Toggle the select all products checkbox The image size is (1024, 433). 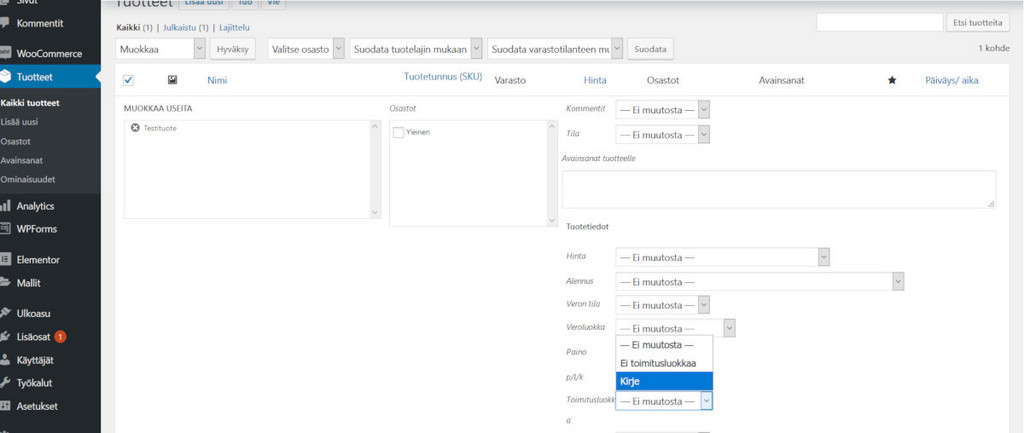tap(128, 80)
